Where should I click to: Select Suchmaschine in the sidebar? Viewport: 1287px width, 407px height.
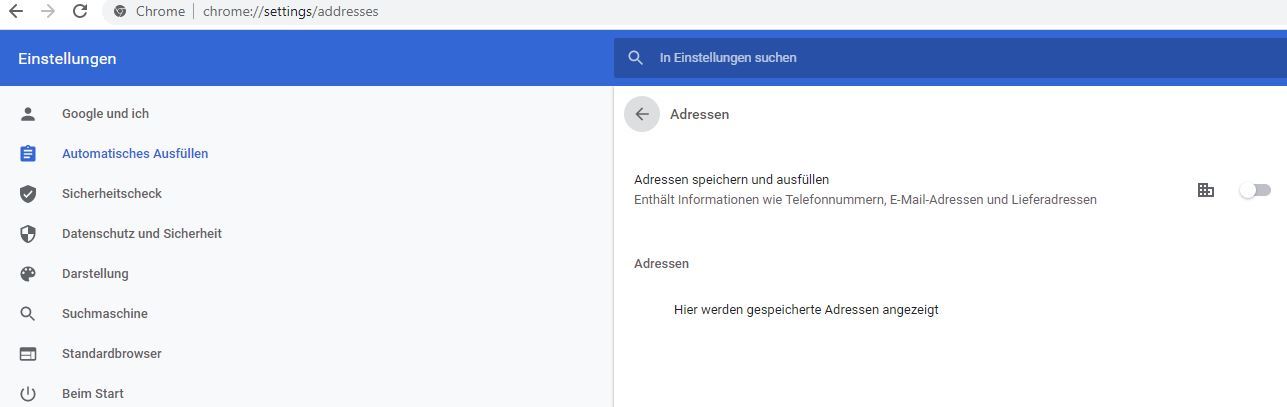pyautogui.click(x=105, y=314)
